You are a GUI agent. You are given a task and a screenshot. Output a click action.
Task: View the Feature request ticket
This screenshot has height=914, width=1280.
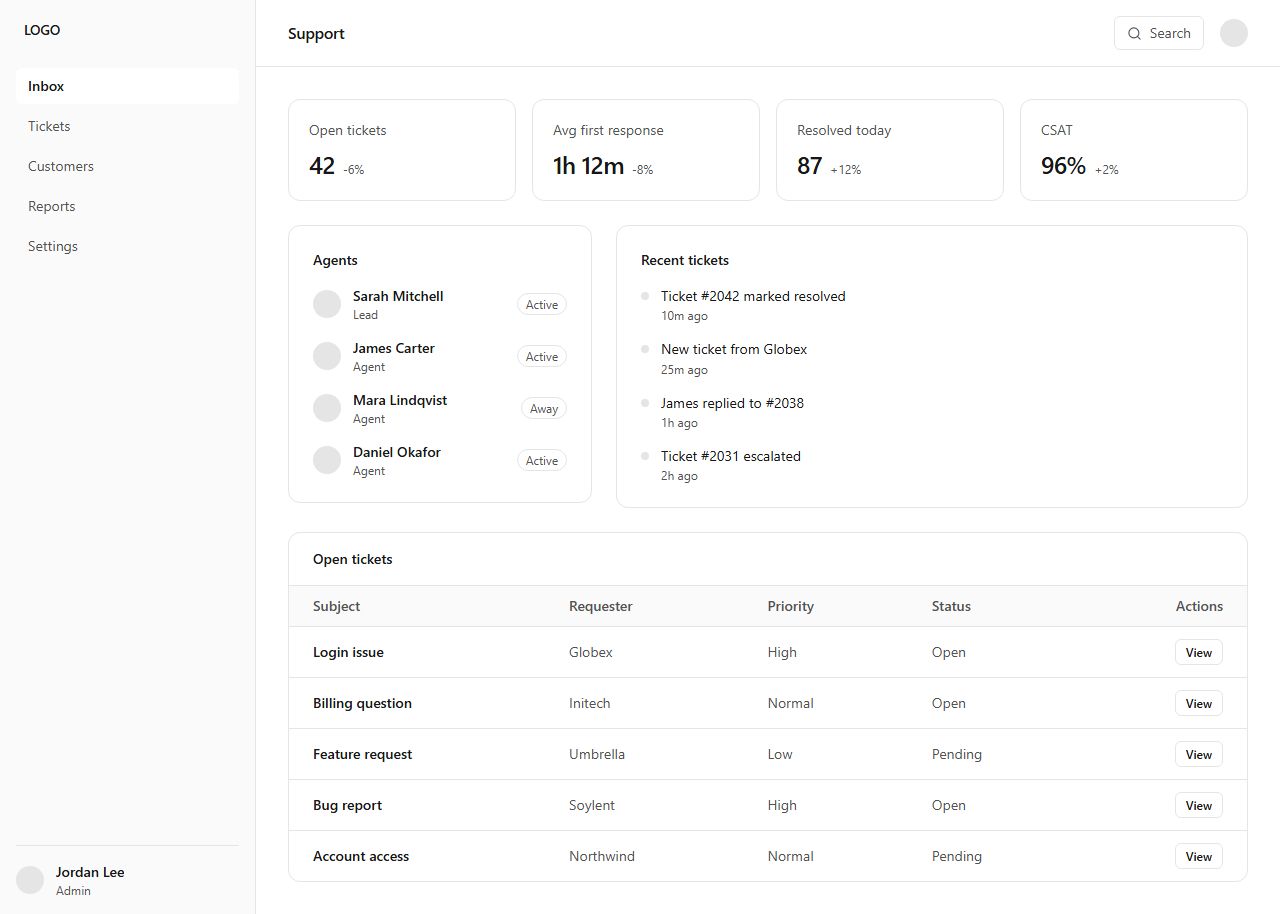click(1199, 754)
